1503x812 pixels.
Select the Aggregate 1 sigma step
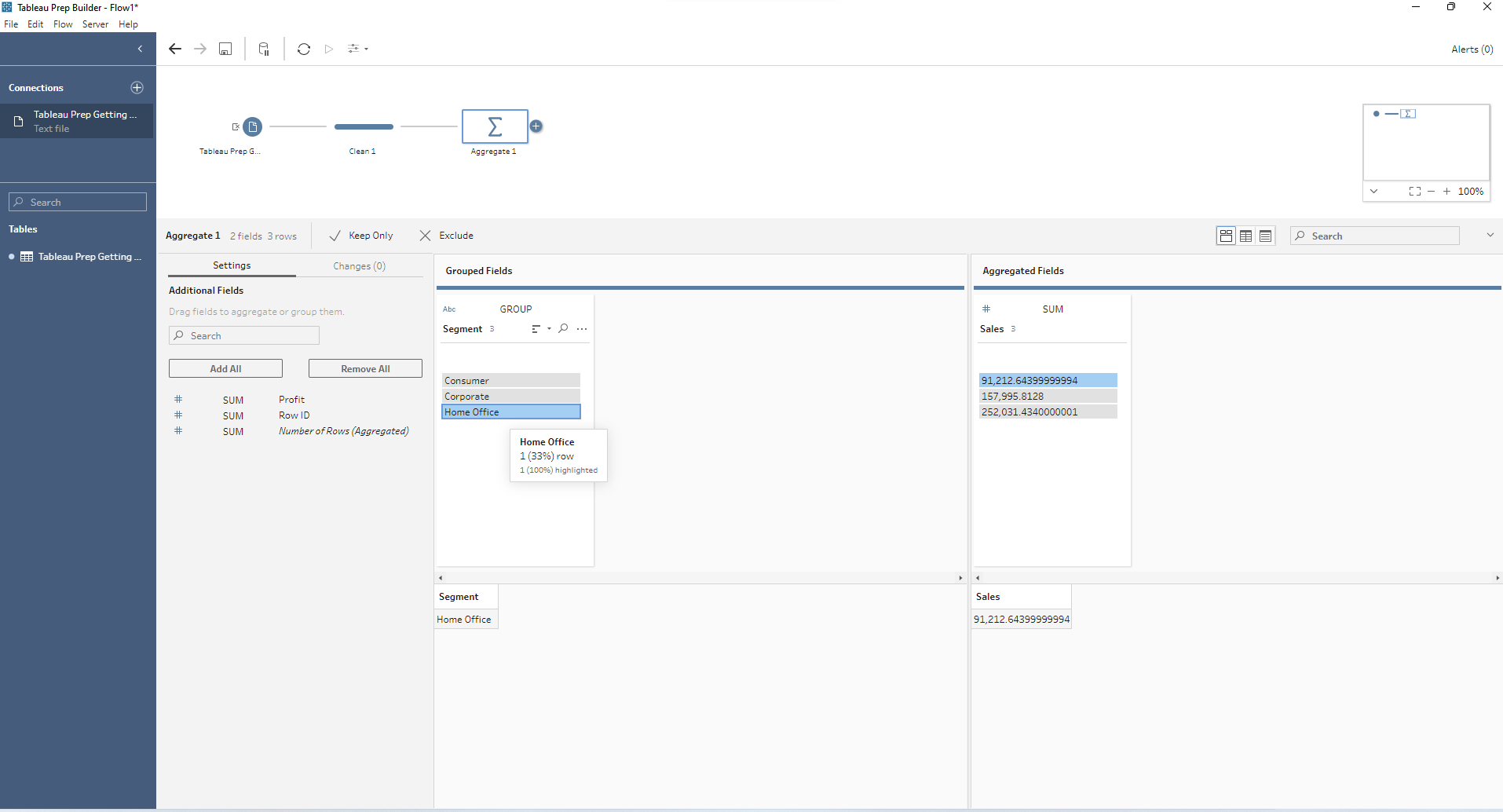pyautogui.click(x=495, y=126)
